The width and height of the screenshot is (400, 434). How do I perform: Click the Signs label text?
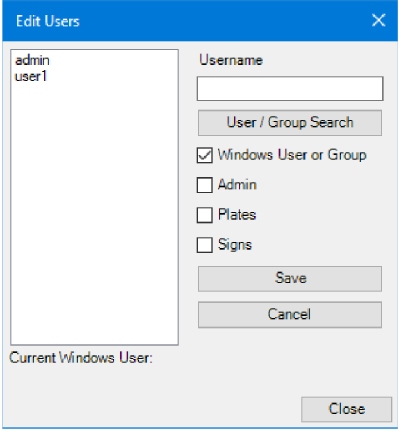(235, 245)
